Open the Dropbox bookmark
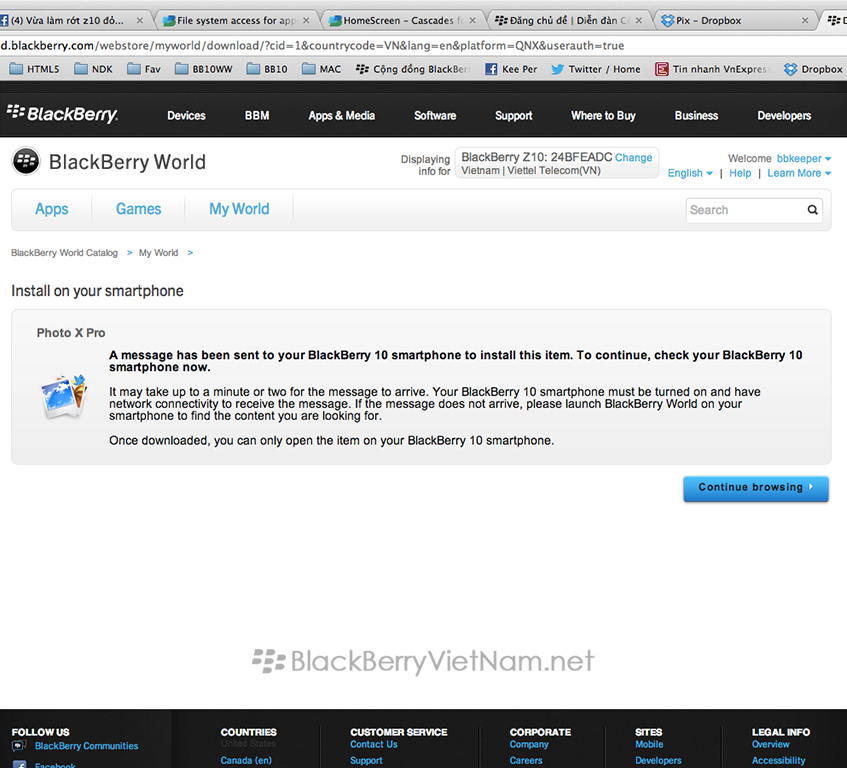 point(813,69)
